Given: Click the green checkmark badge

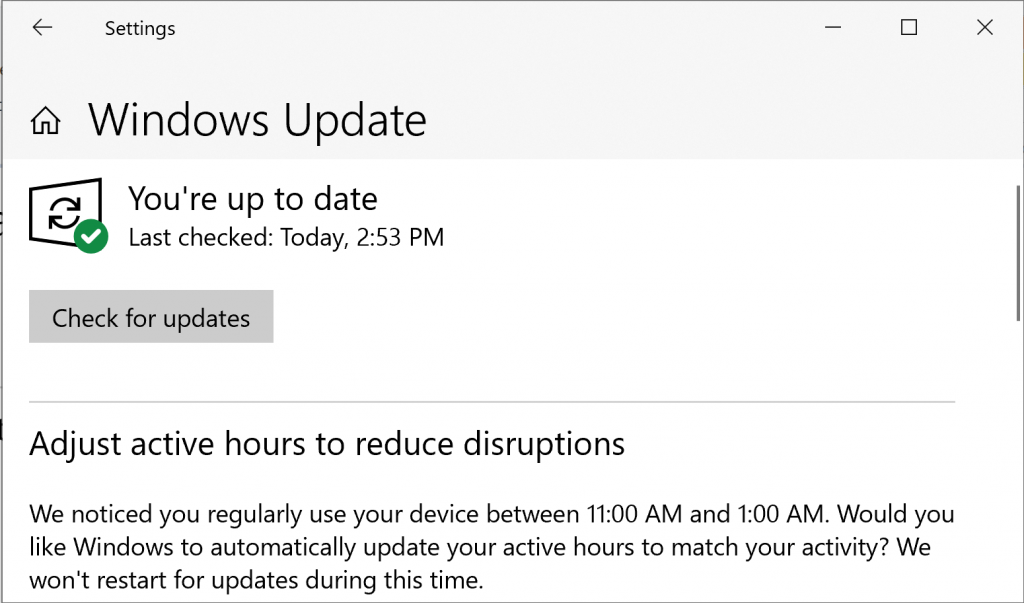Looking at the screenshot, I should coord(91,236).
